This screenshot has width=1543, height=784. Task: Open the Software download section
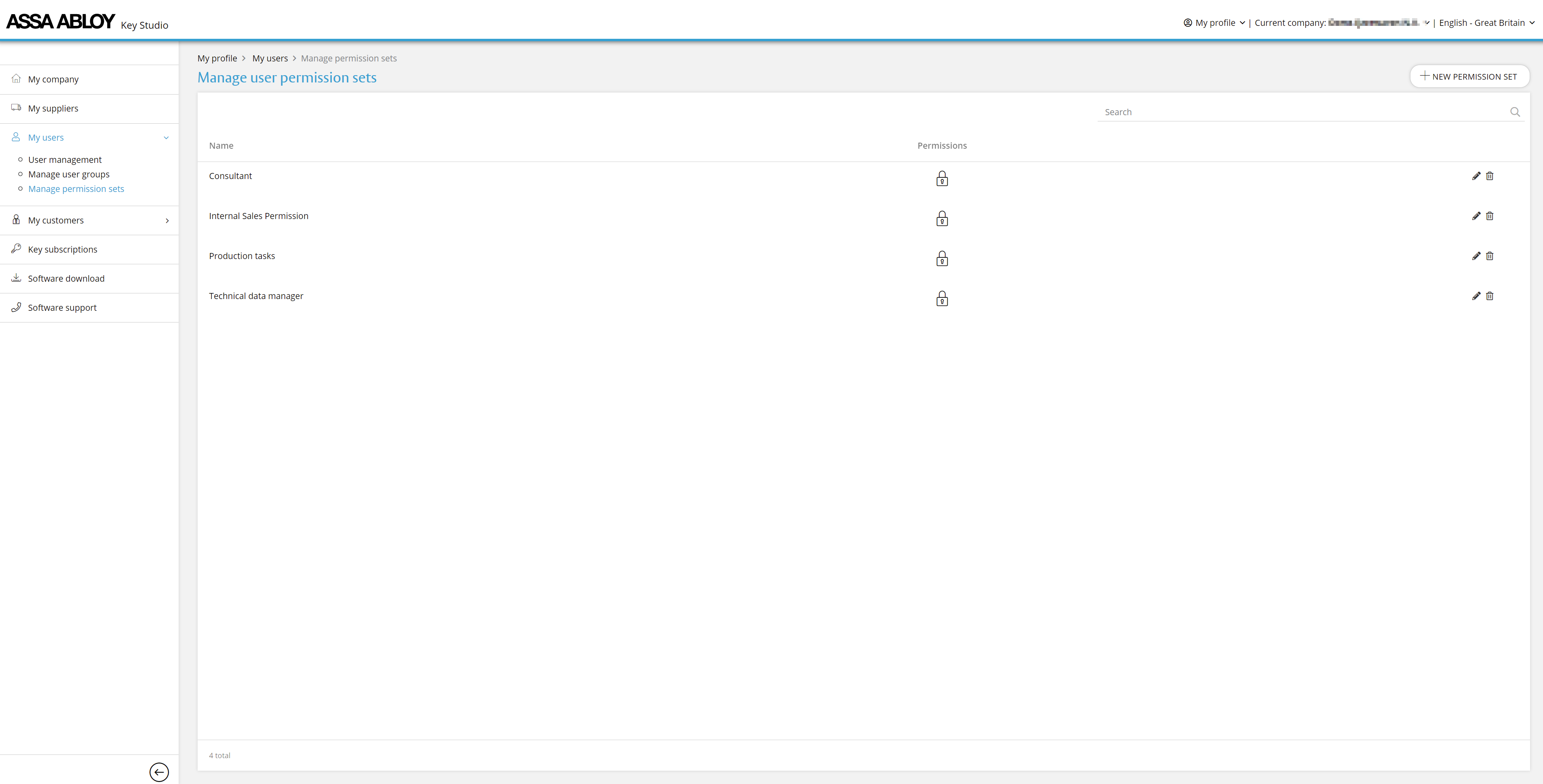point(66,278)
